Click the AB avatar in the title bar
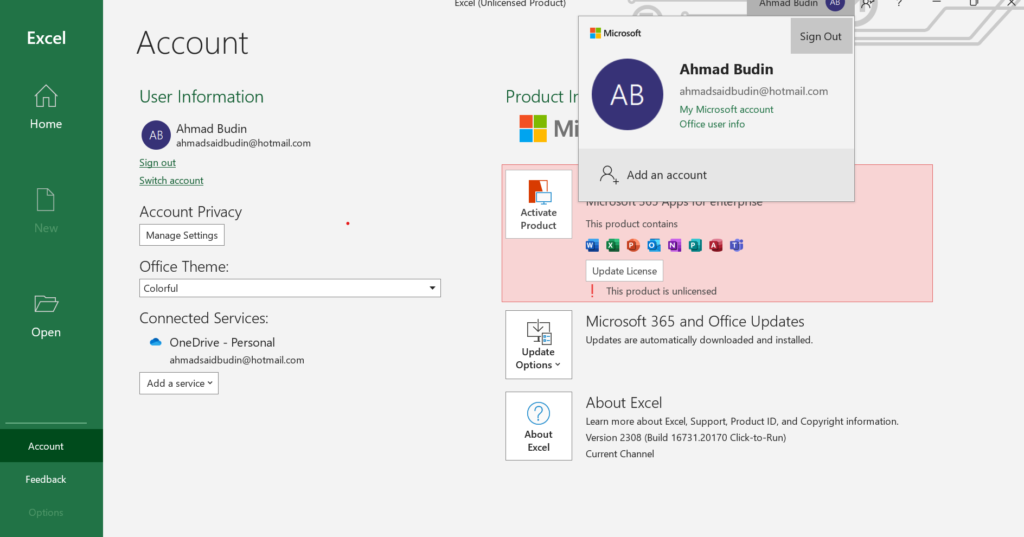This screenshot has width=1024, height=537. tap(835, 4)
